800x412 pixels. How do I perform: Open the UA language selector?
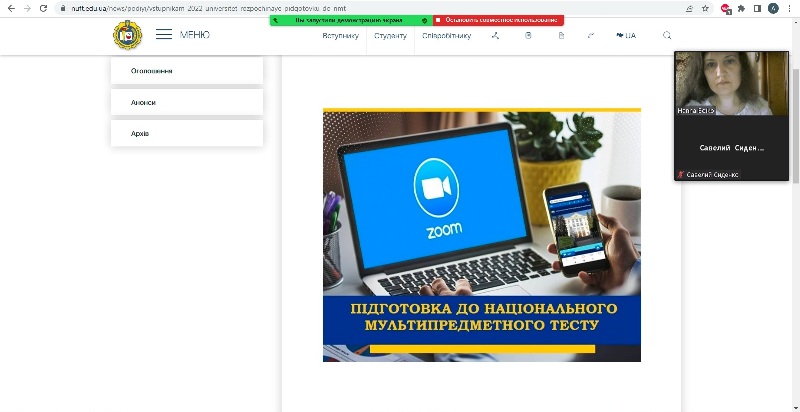pos(626,35)
